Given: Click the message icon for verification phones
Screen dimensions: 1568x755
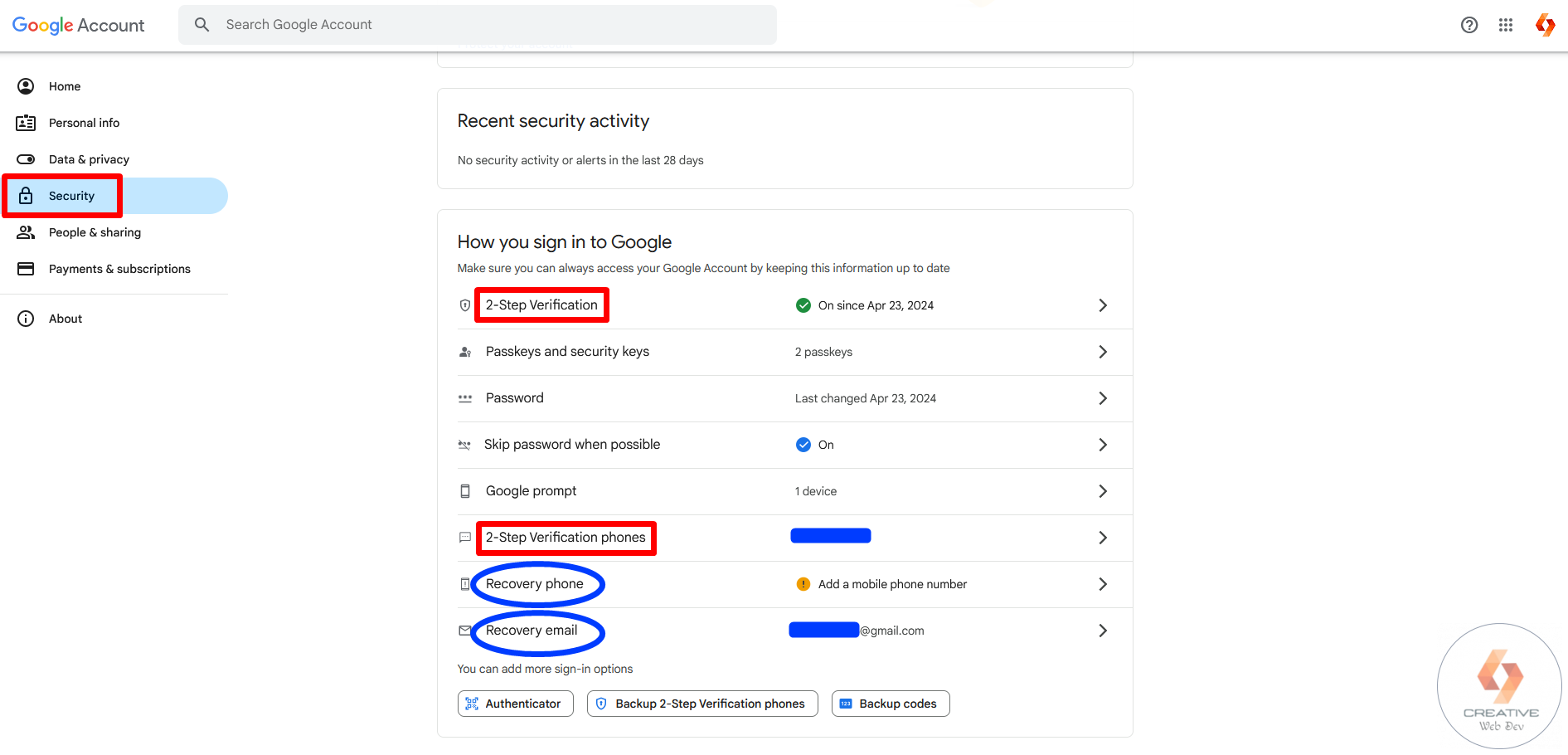Looking at the screenshot, I should tap(465, 538).
